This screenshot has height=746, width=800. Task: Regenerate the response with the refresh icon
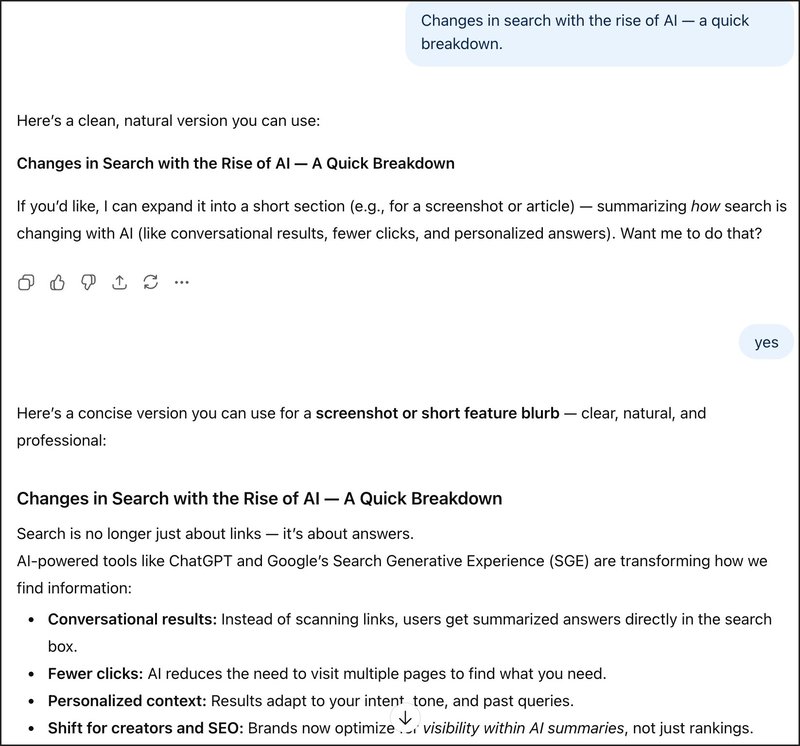[150, 282]
